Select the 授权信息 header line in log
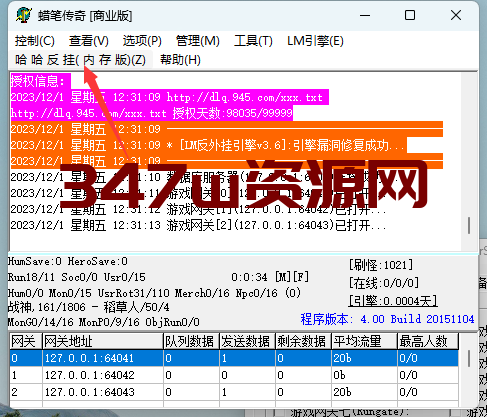 pos(41,81)
